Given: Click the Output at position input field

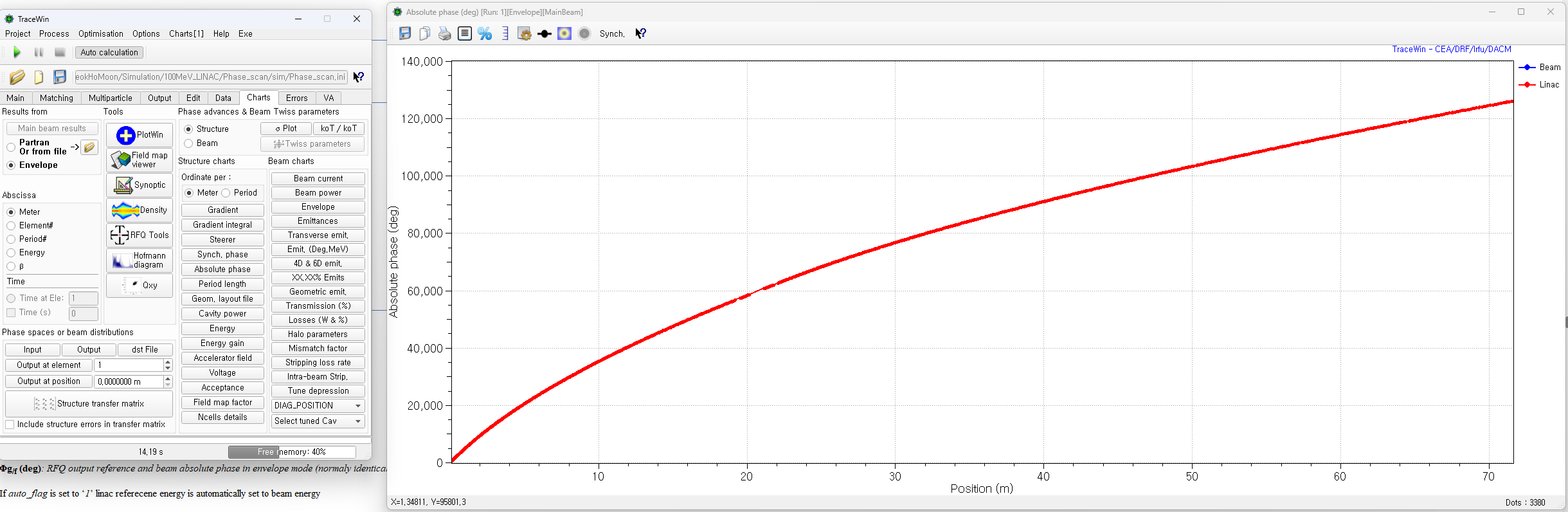Looking at the screenshot, I should 129,382.
